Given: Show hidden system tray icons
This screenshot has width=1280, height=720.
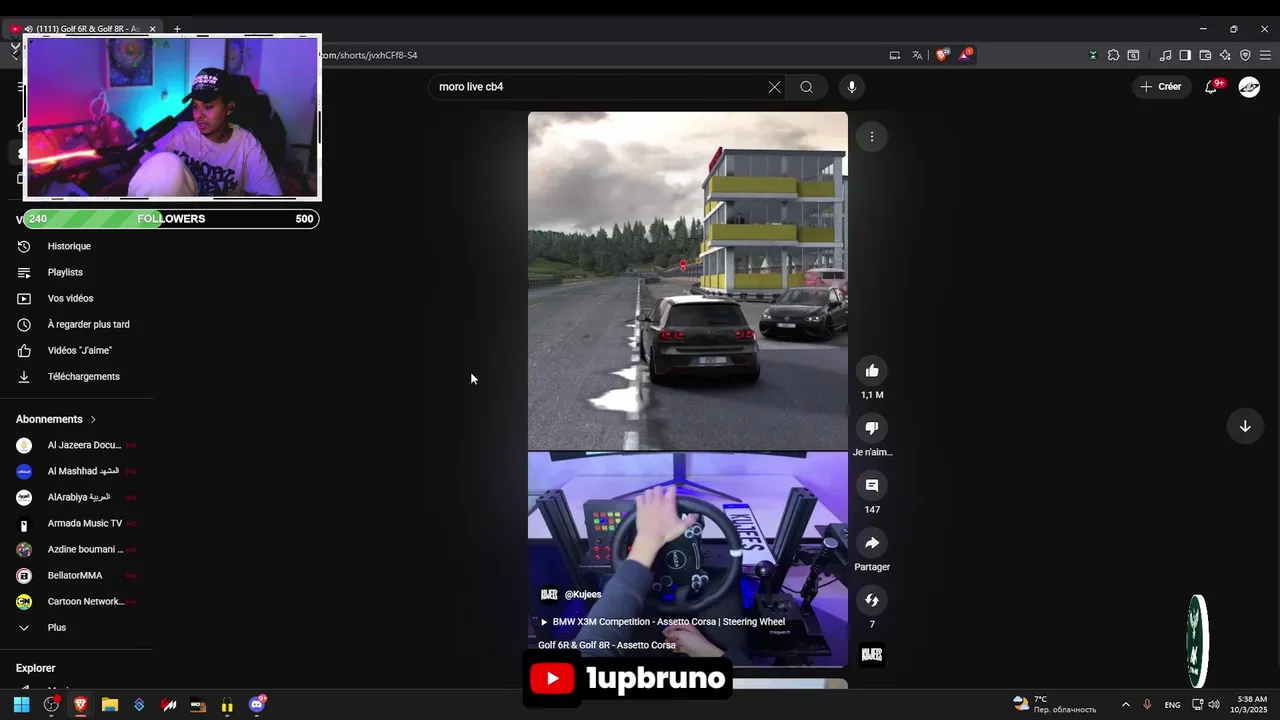Looking at the screenshot, I should 1125,705.
